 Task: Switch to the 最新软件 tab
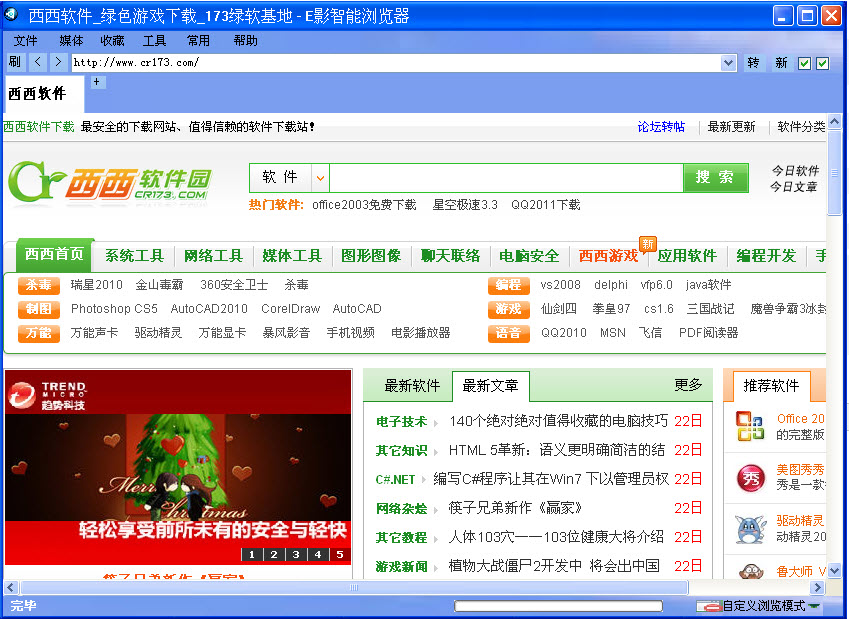click(412, 386)
